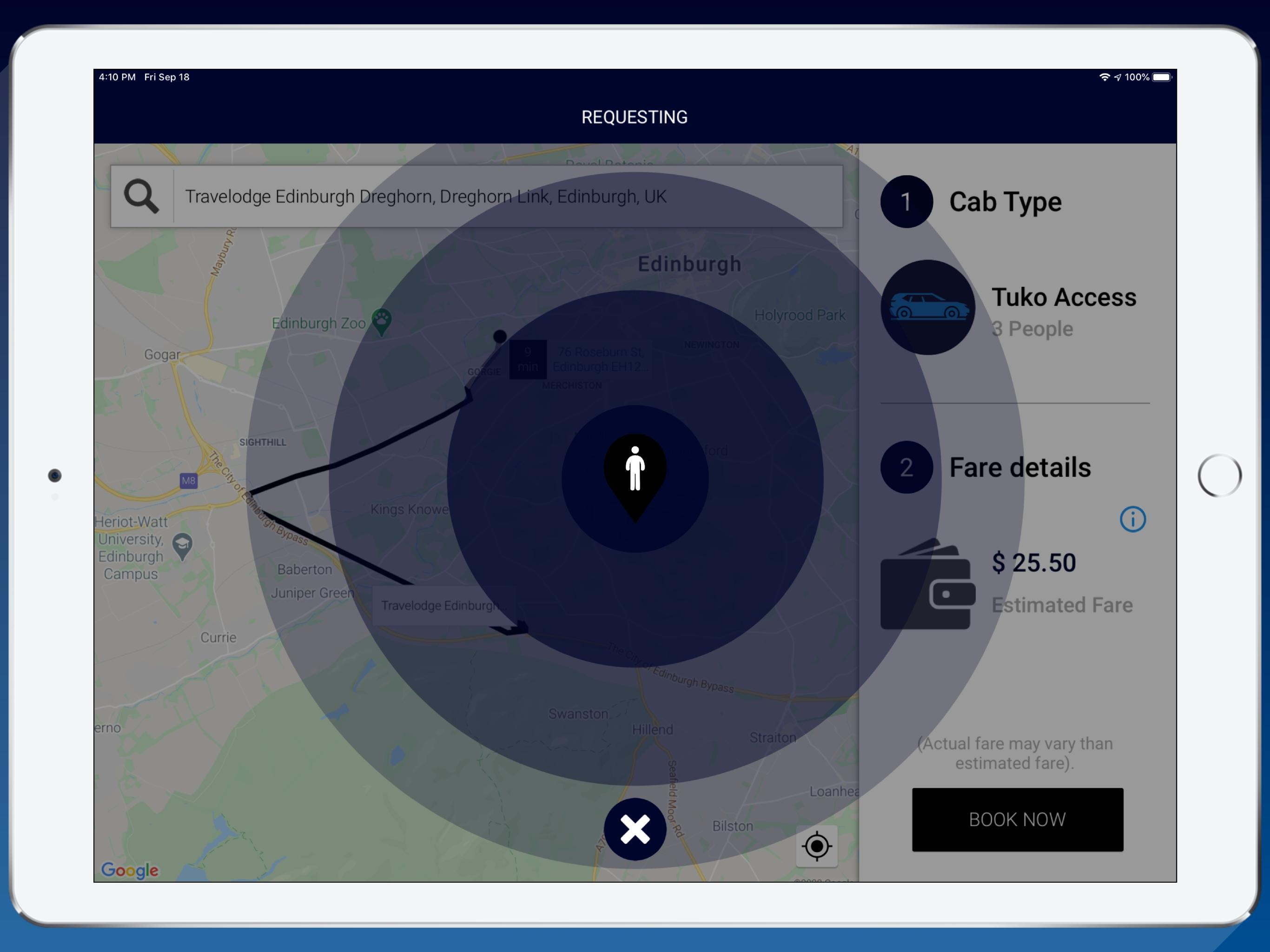Tap the route start point dot
Screen dimensions: 1270x952
click(x=500, y=337)
